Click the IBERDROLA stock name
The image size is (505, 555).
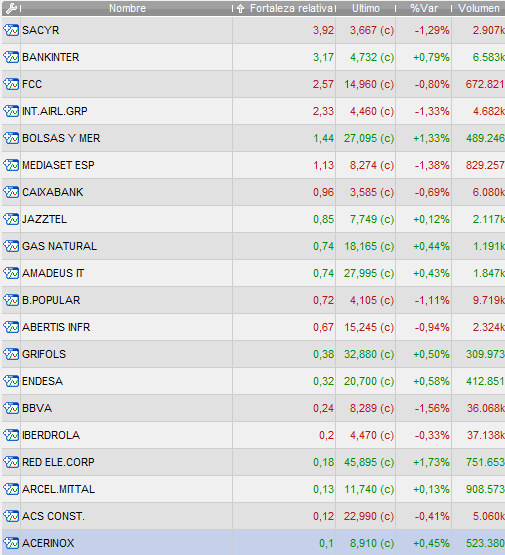click(51, 435)
